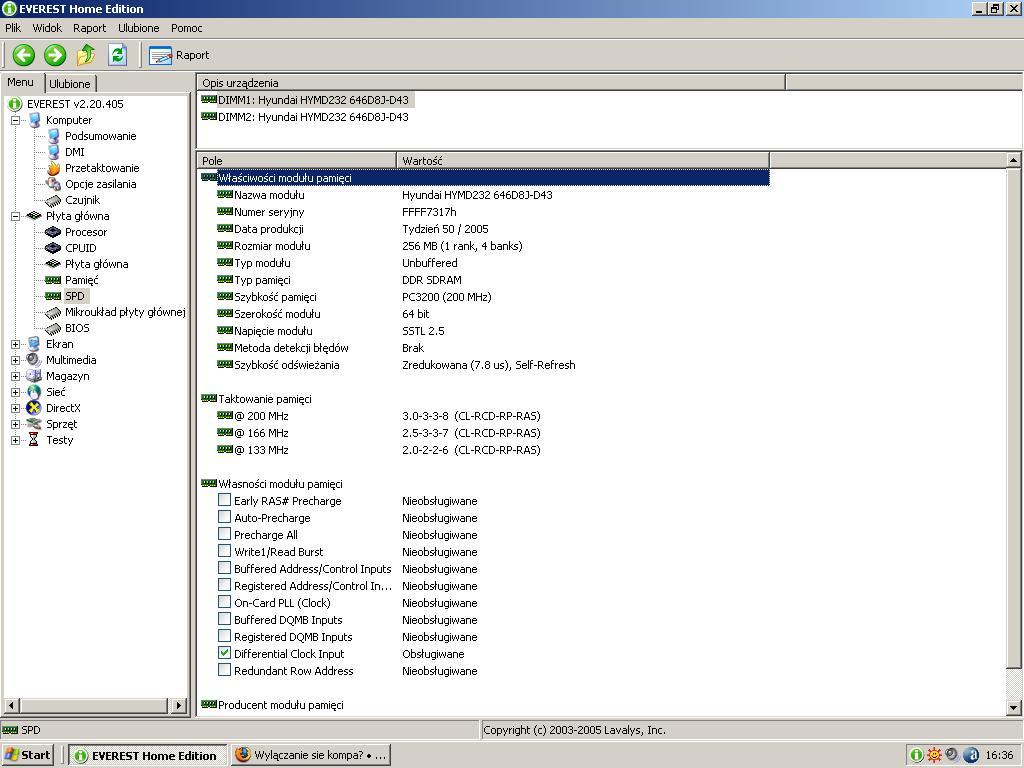Click the green Back arrow toolbar icon

pos(24,55)
